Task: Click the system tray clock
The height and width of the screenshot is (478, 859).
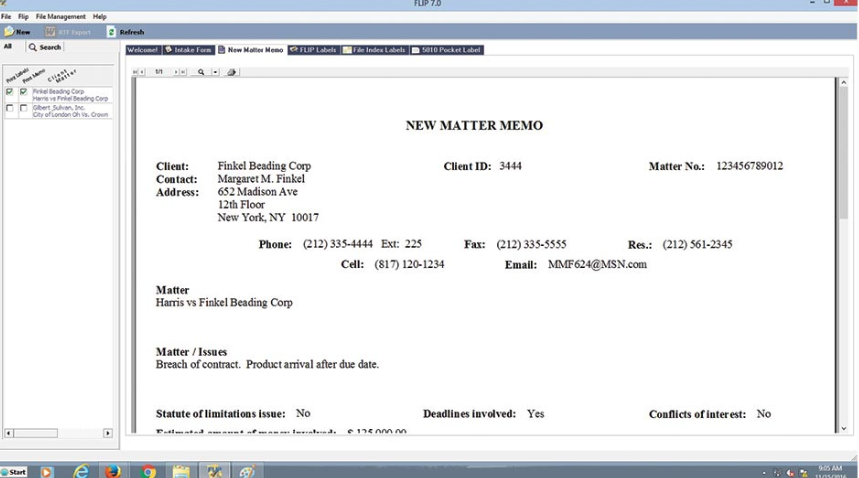Action: coord(830,472)
